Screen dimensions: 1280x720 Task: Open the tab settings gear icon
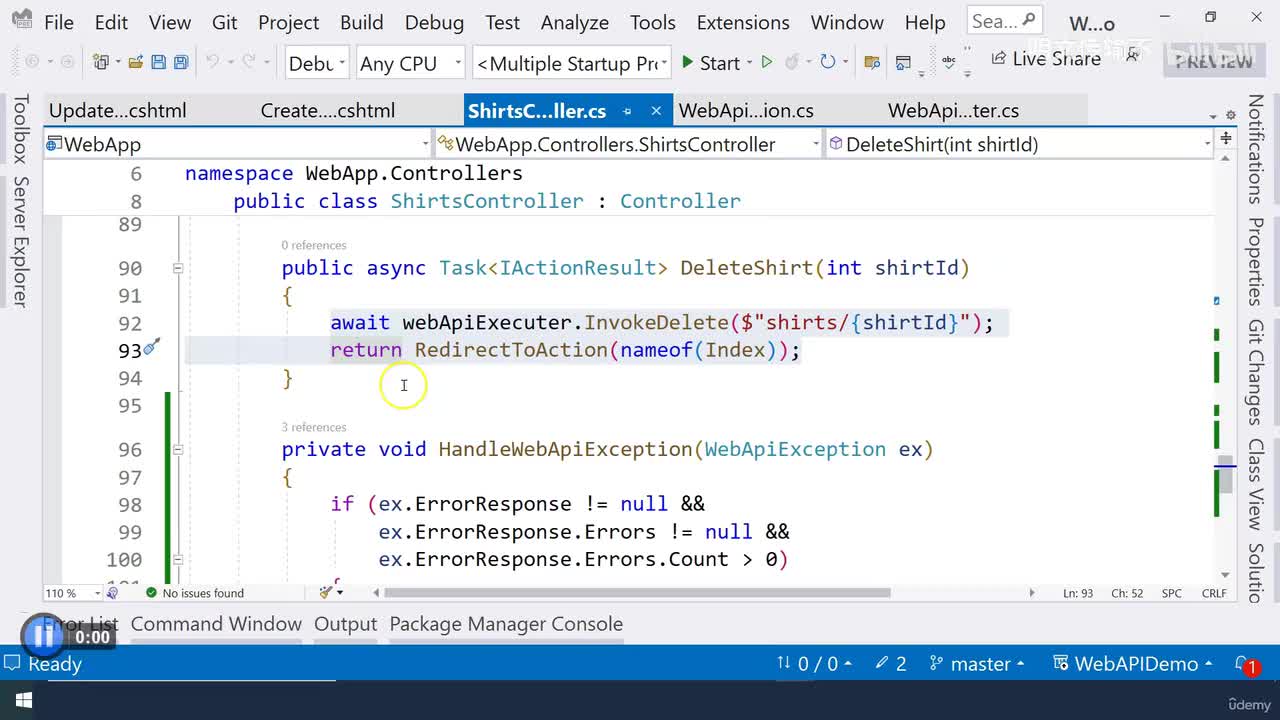(1229, 115)
